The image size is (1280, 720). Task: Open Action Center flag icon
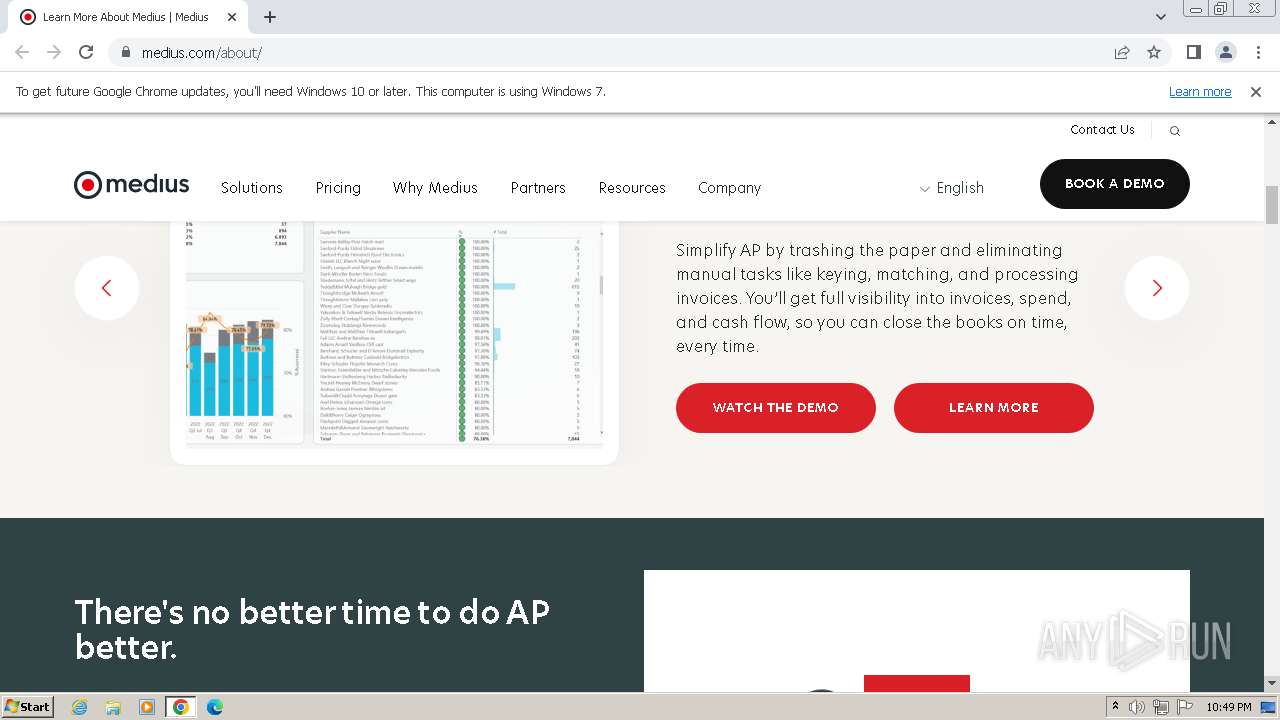1185,707
